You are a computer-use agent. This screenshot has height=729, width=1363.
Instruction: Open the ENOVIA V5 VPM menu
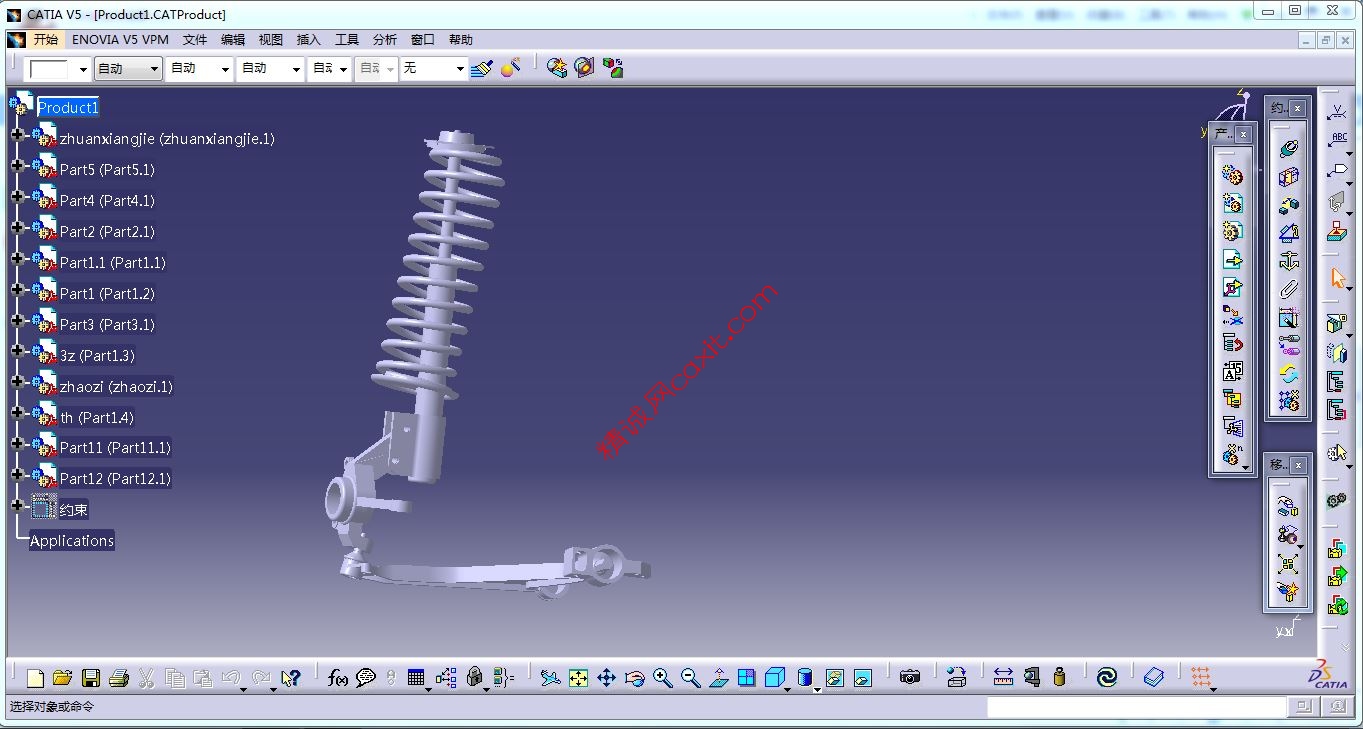click(x=120, y=39)
